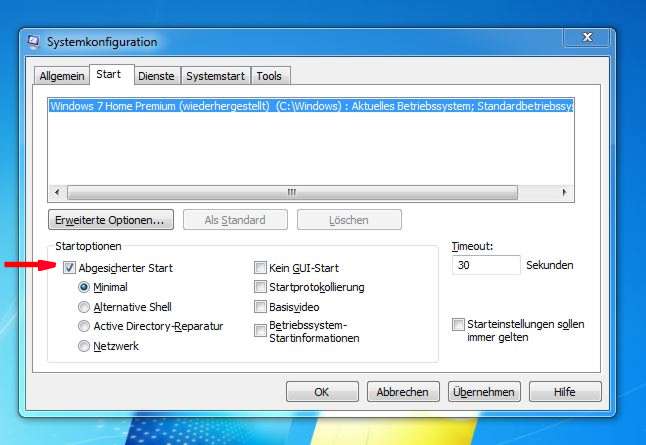Image resolution: width=646 pixels, height=445 pixels.
Task: Click the horizontal scrollbar thumb in boot list
Action: (292, 192)
